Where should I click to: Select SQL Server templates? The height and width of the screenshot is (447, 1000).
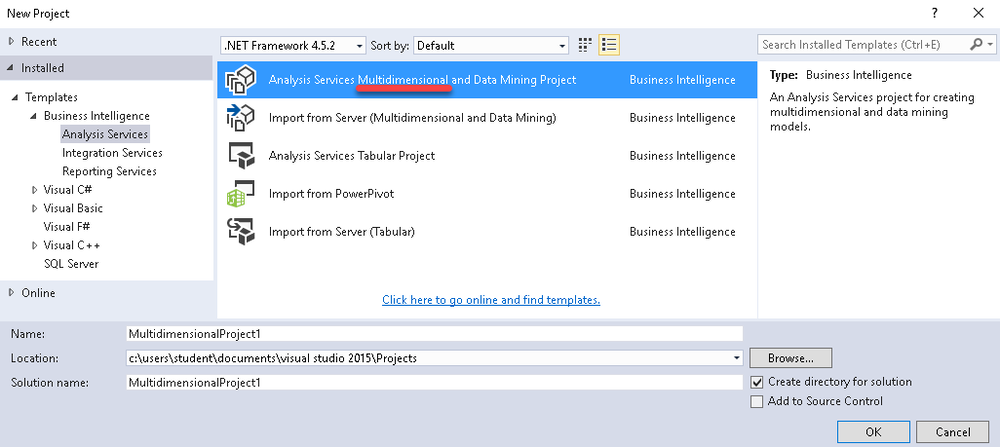tap(71, 264)
